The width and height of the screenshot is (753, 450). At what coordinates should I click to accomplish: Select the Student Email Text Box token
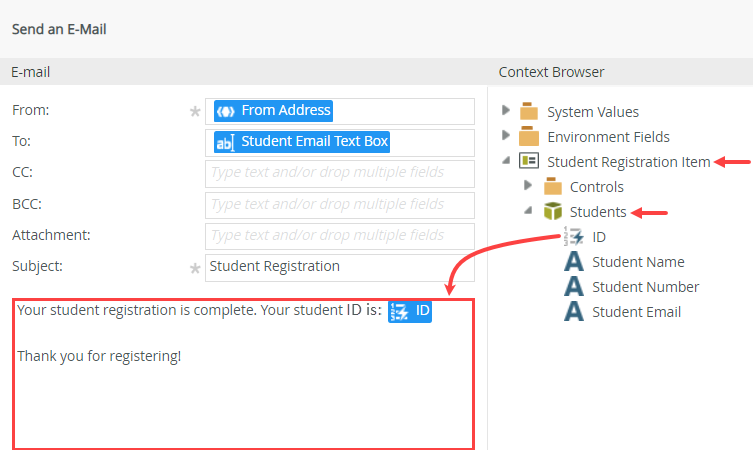point(302,142)
